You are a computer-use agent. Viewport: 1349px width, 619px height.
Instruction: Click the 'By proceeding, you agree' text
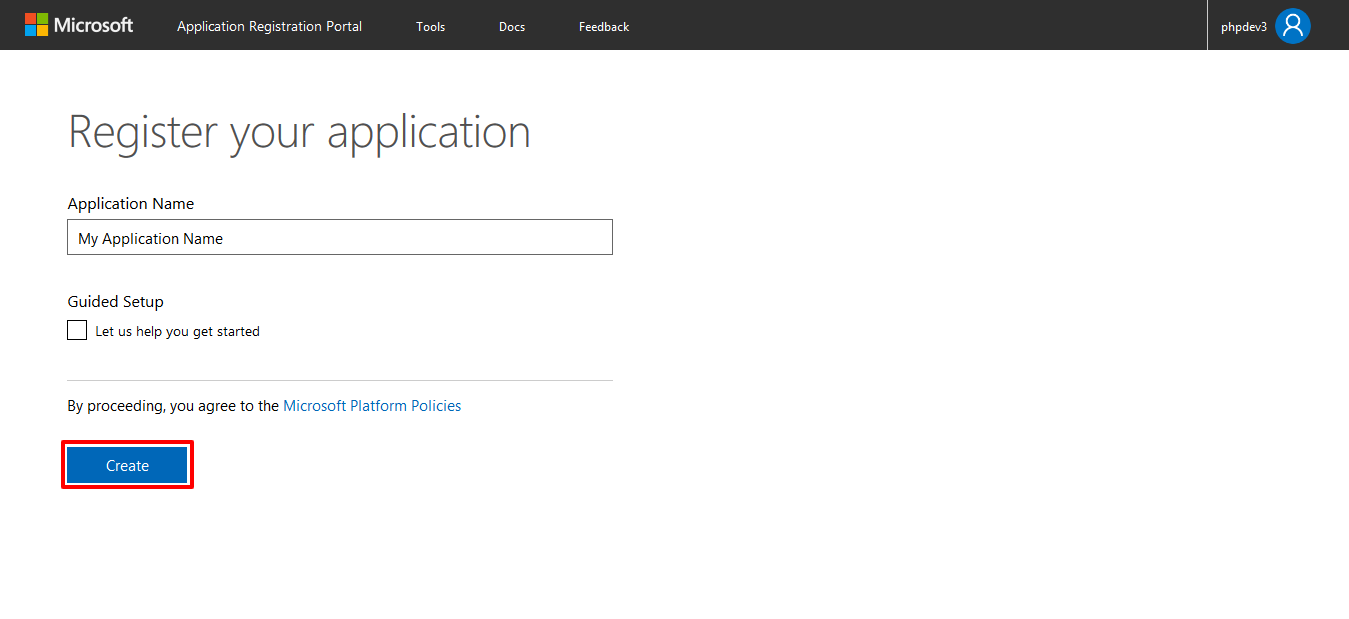173,406
